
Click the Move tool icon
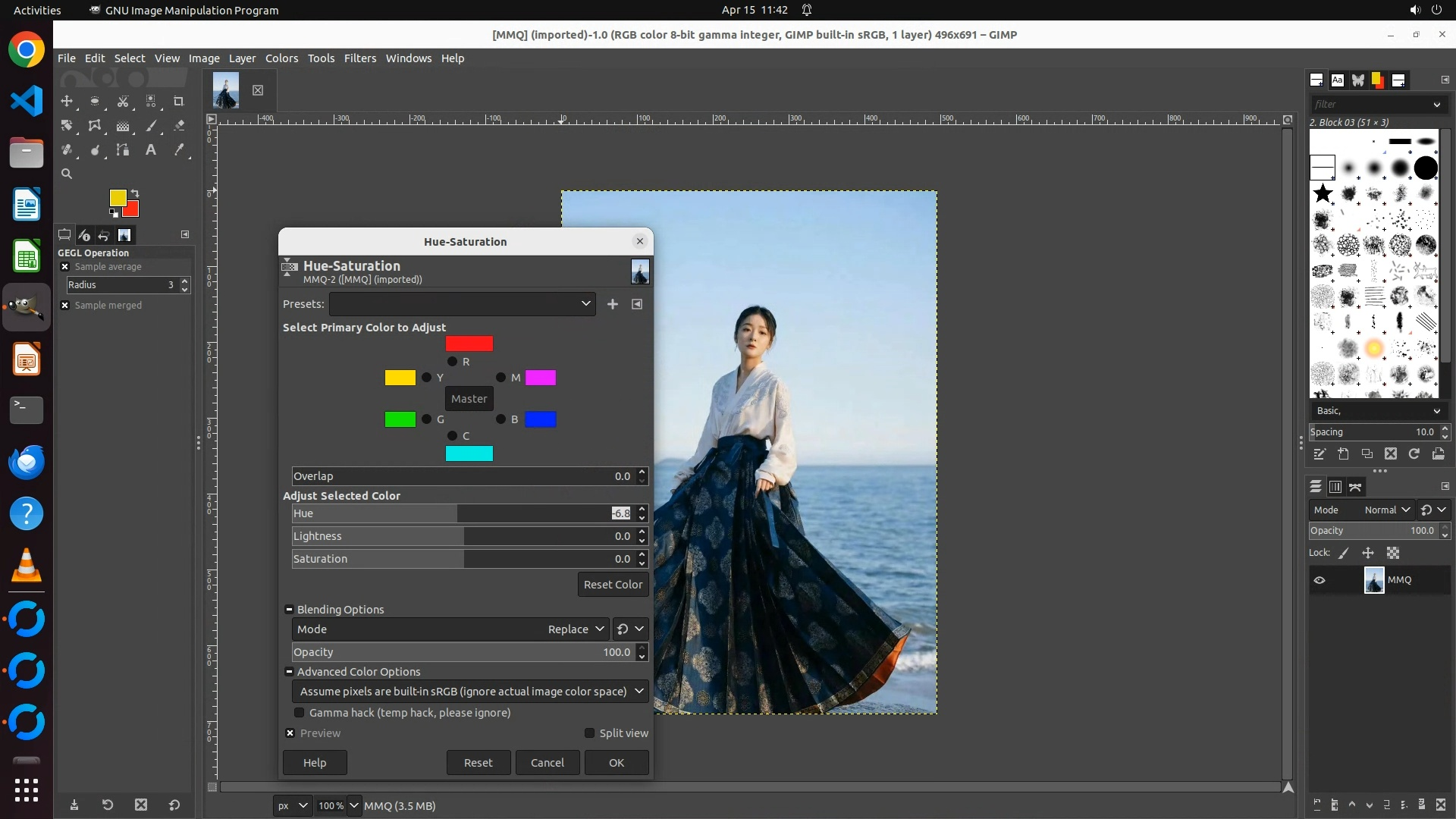(67, 101)
